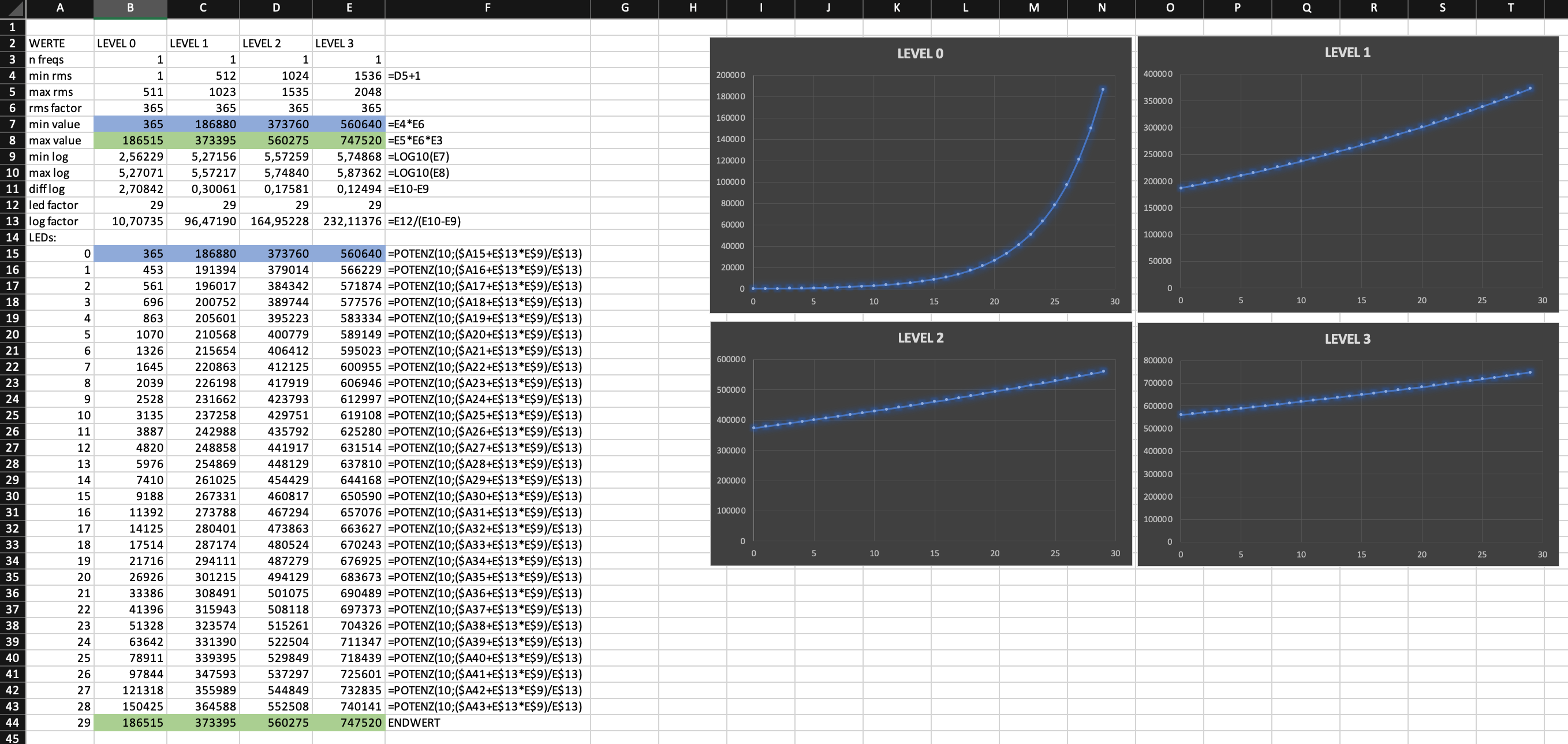Select the 'min rms' label cell
The image size is (1568, 744).
click(x=60, y=76)
